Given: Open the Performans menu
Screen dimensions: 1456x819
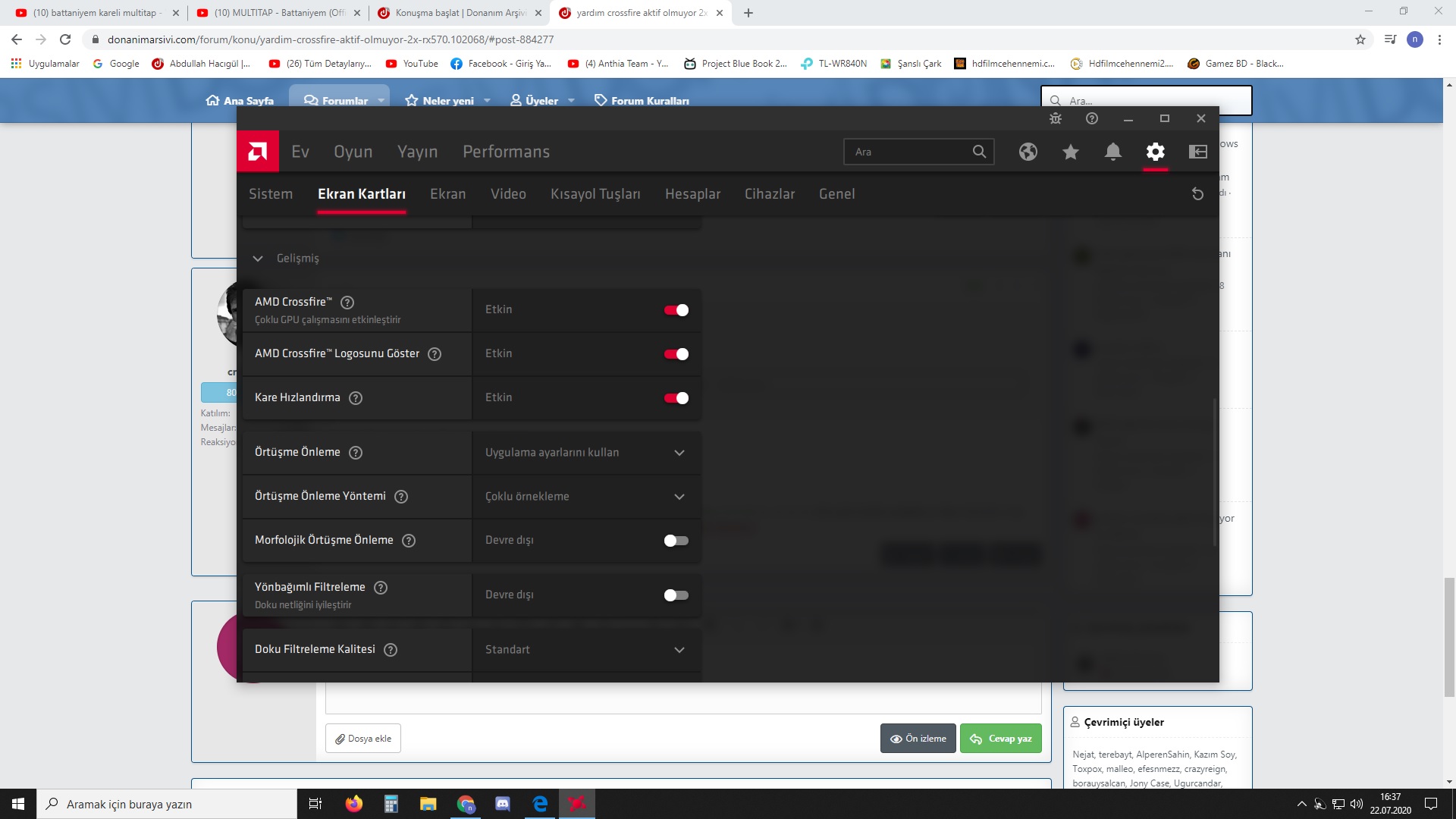Looking at the screenshot, I should [506, 152].
